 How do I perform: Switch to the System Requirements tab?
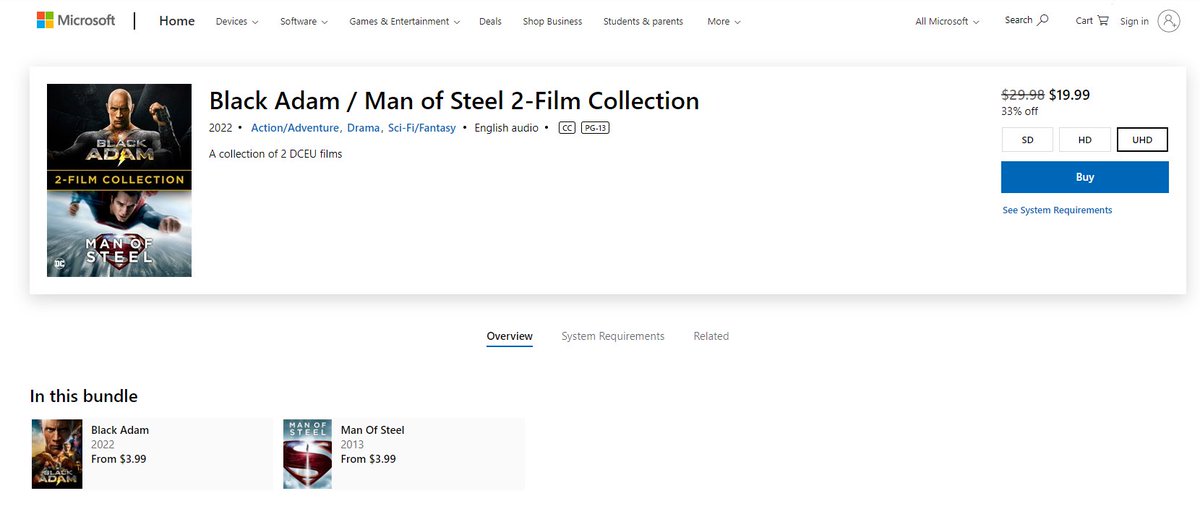click(x=613, y=336)
